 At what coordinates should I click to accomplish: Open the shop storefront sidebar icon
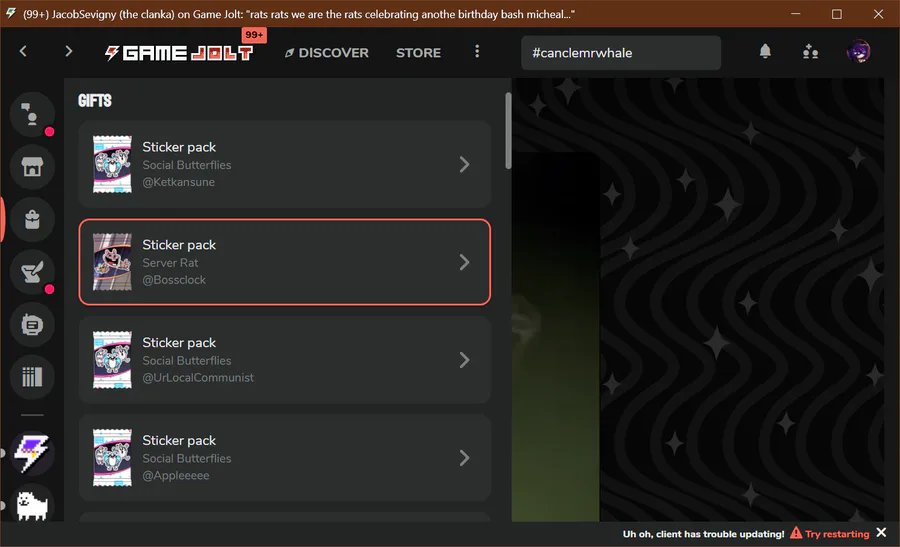click(32, 167)
